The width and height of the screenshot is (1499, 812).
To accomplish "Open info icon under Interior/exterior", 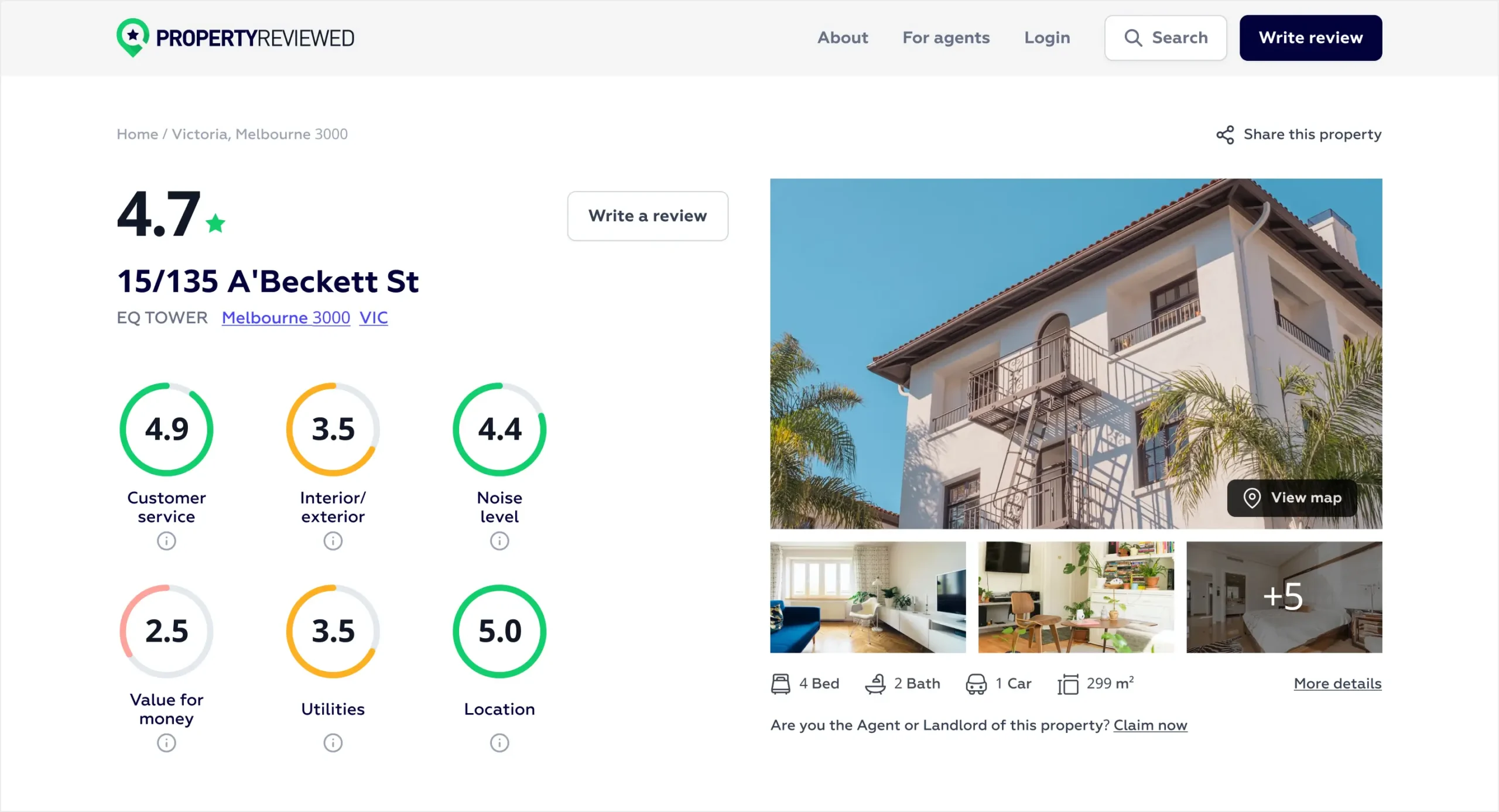I will [333, 541].
